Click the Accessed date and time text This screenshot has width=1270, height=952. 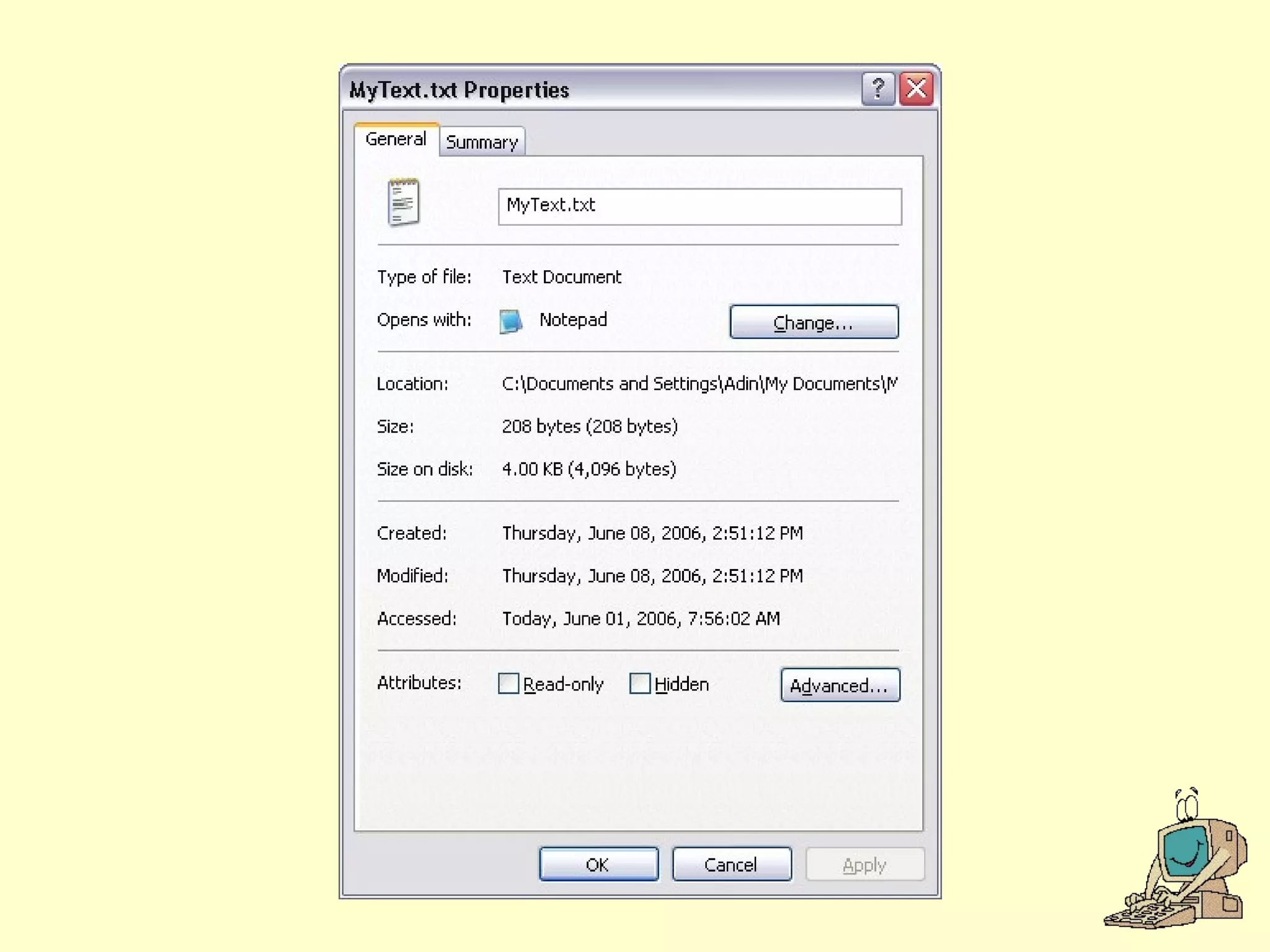641,619
